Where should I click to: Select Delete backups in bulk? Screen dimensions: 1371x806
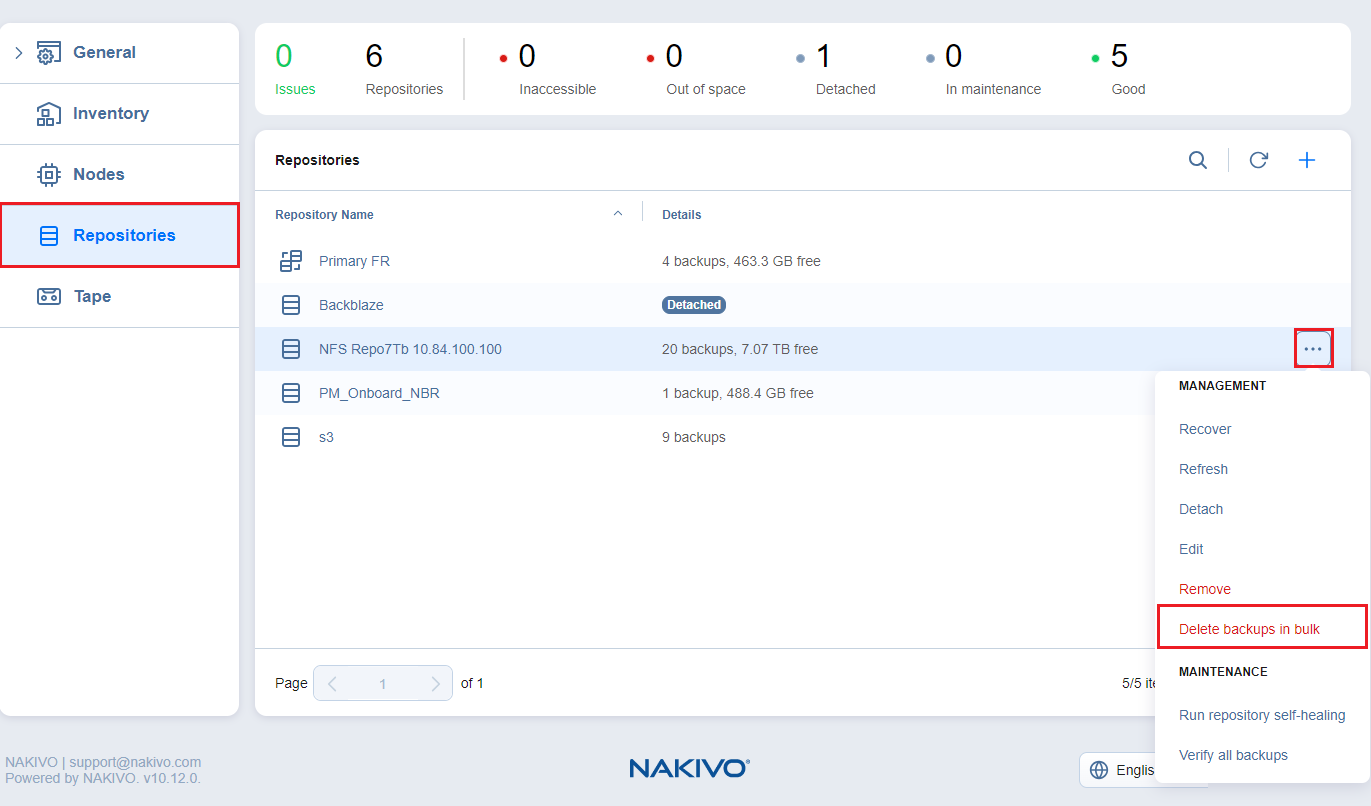1249,629
